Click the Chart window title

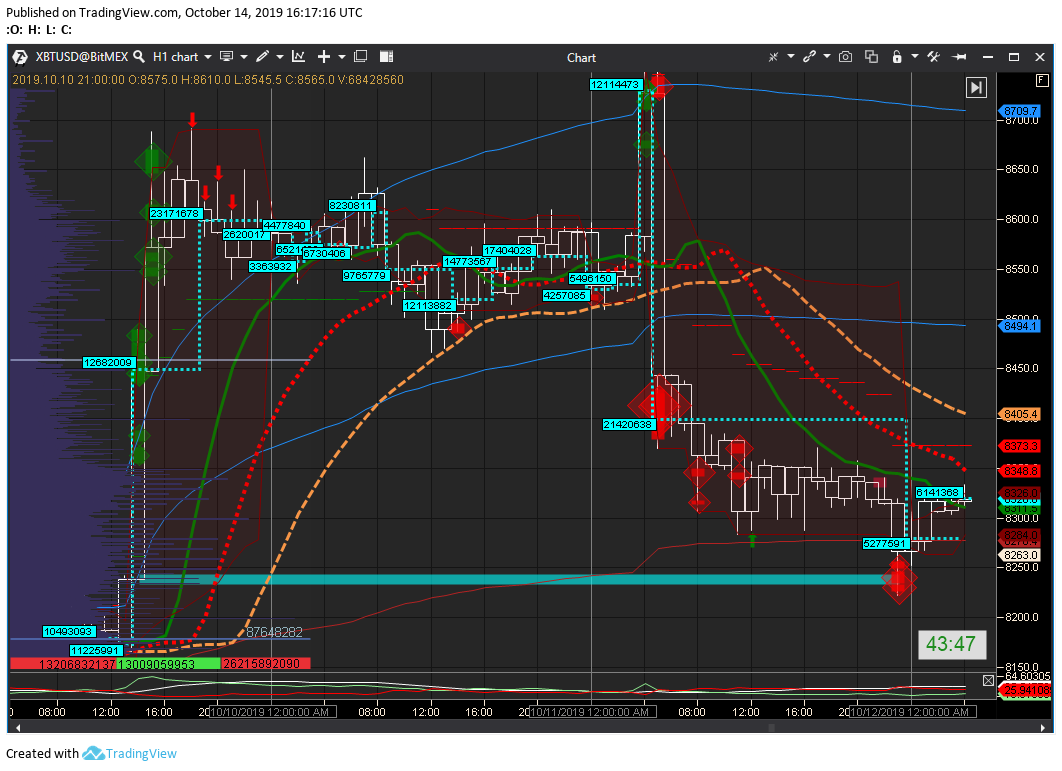[581, 58]
